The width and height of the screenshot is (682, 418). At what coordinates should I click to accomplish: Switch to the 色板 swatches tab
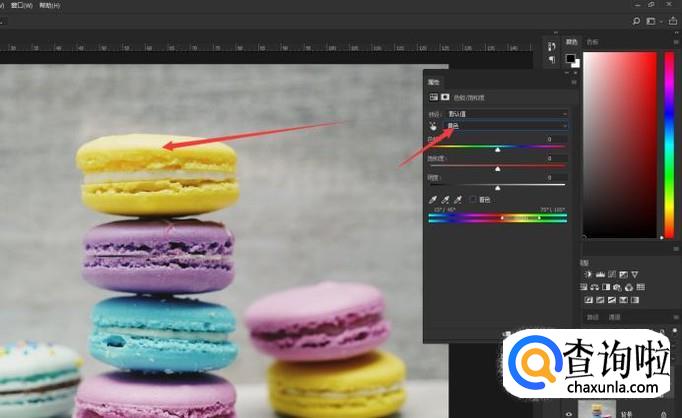tap(592, 42)
